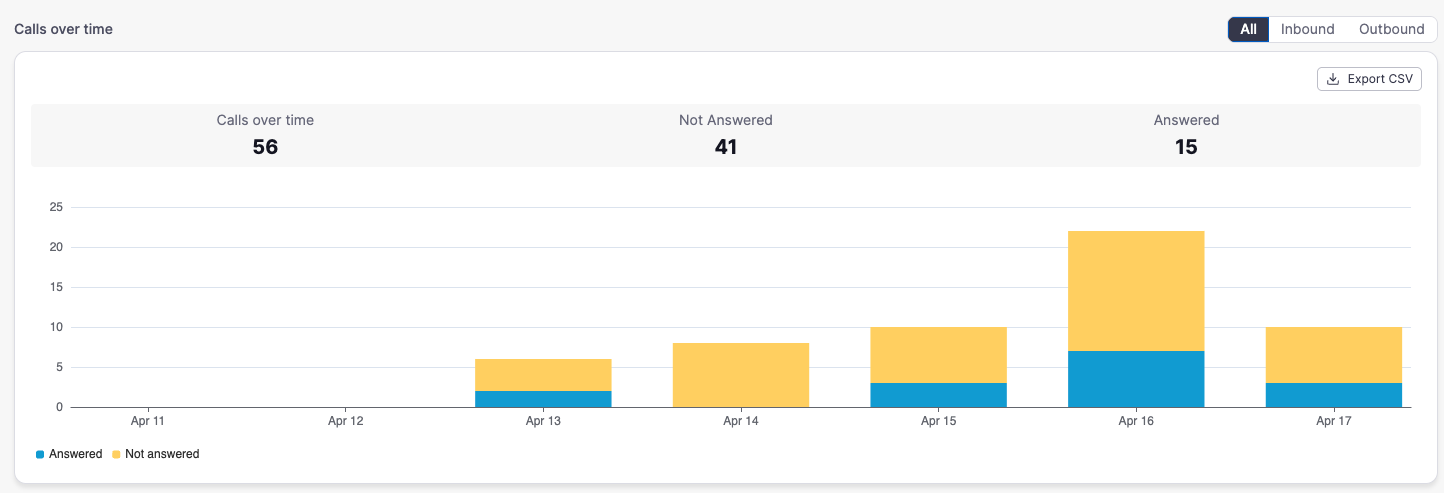1444x493 pixels.
Task: Click the blue Answered legend swatch
Action: 40,454
